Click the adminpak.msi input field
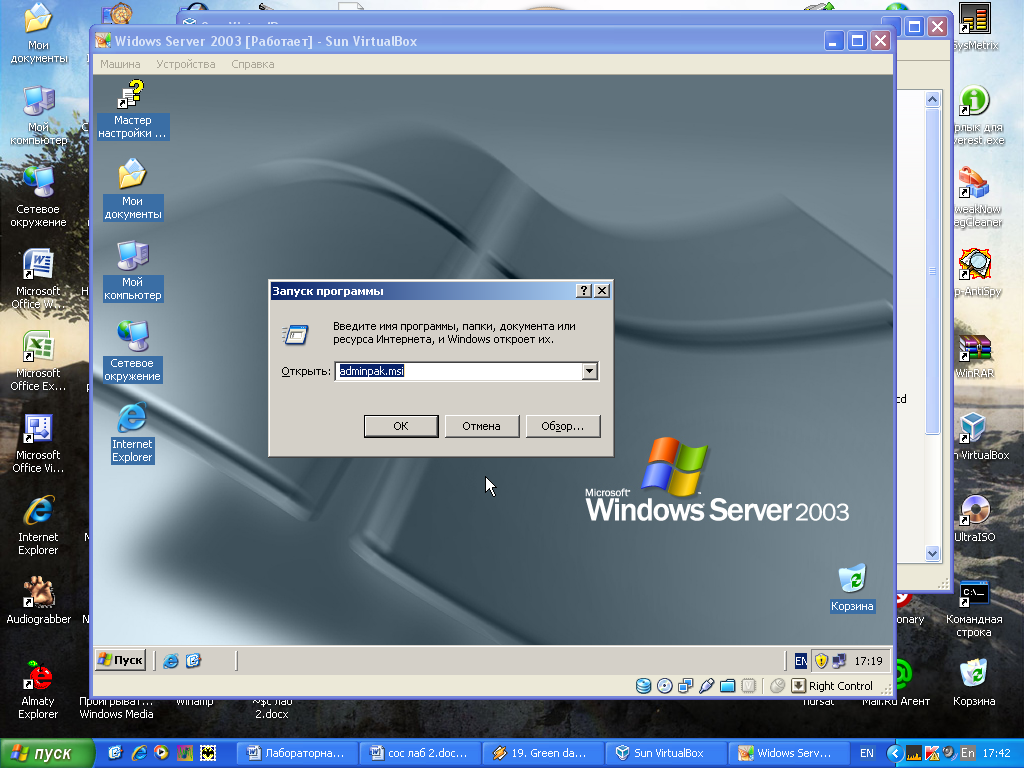Screen dimensions: 1024x768 click(459, 371)
